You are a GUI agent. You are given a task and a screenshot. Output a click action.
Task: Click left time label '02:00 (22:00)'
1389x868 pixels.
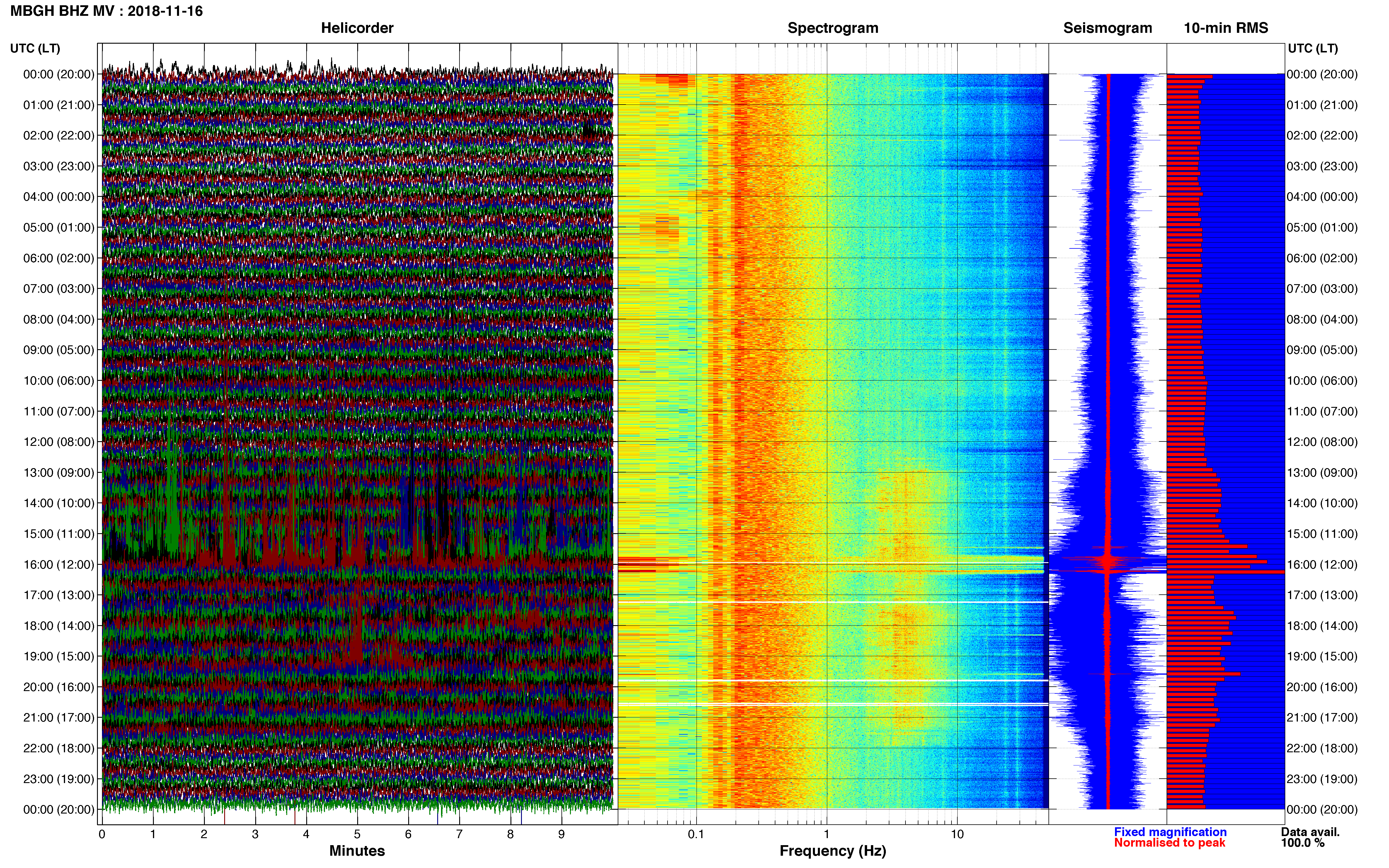point(59,135)
